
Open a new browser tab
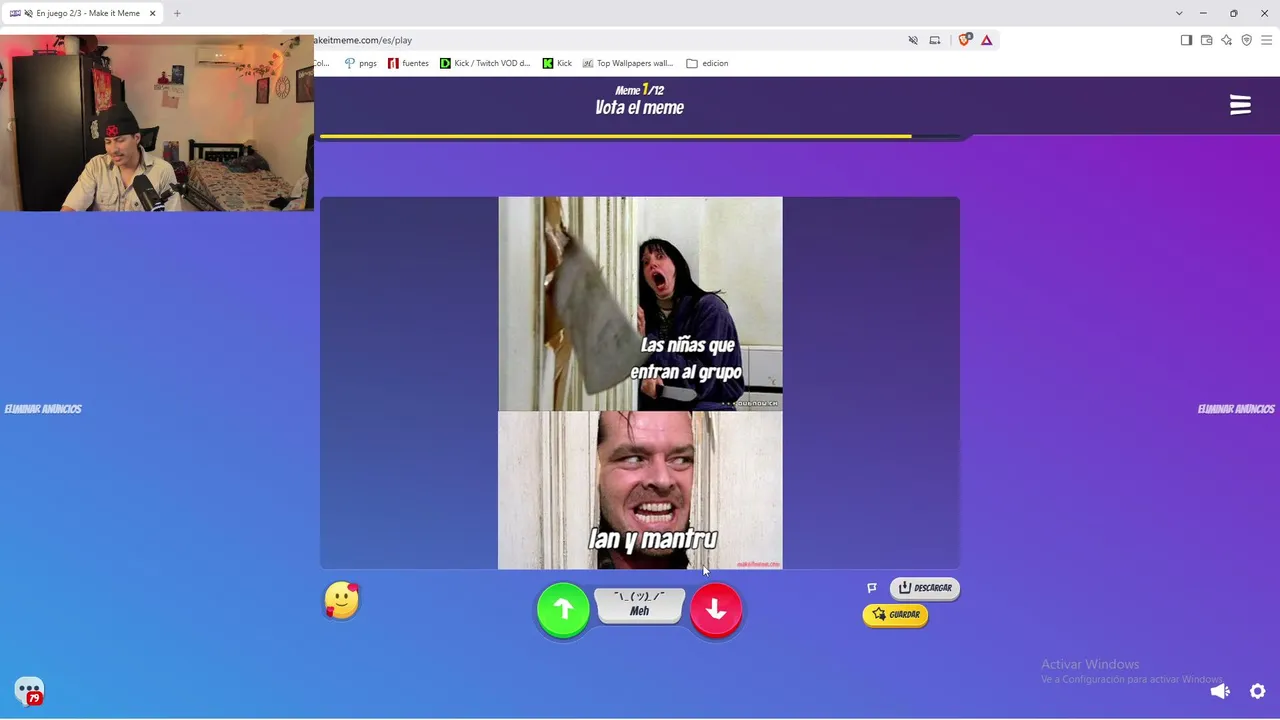point(177,14)
